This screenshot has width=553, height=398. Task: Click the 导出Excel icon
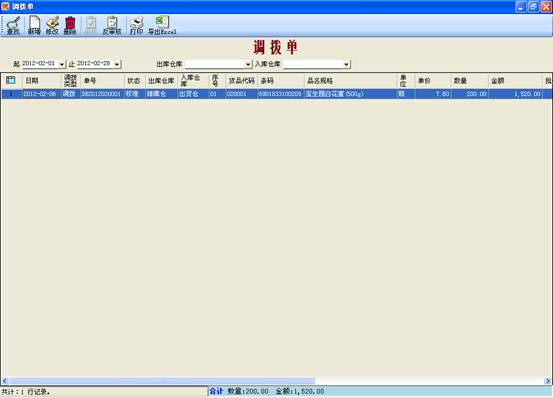tap(162, 25)
